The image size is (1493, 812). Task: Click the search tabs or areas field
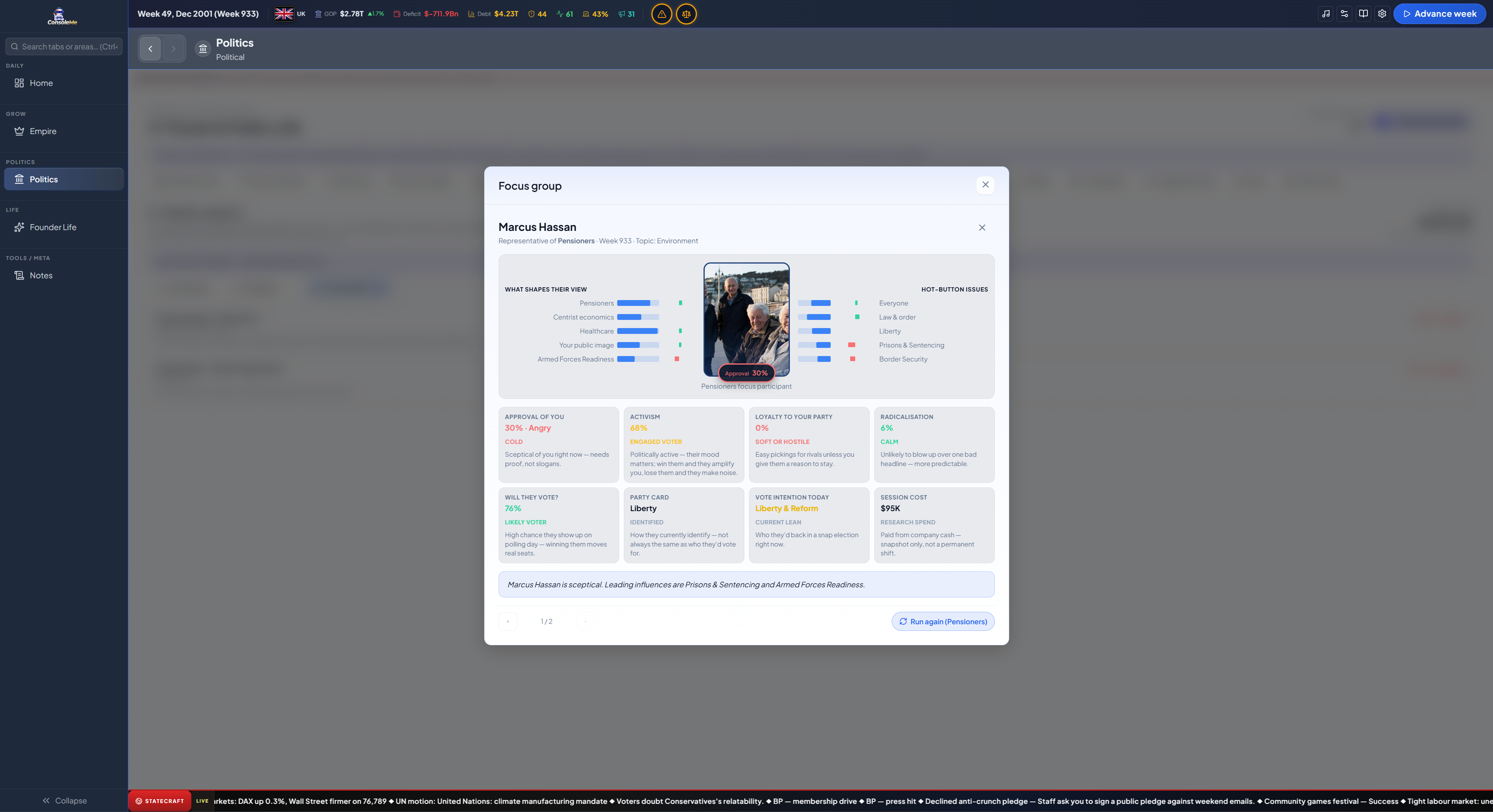click(64, 46)
